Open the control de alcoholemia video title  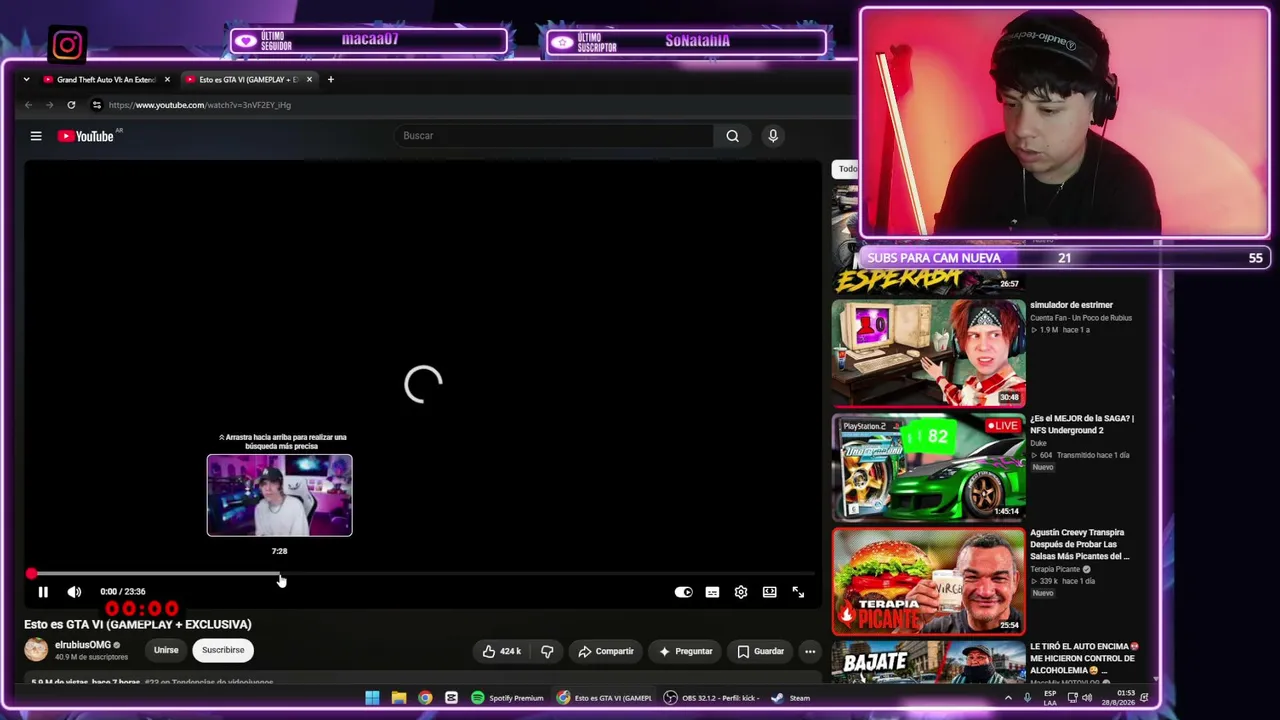1084,658
